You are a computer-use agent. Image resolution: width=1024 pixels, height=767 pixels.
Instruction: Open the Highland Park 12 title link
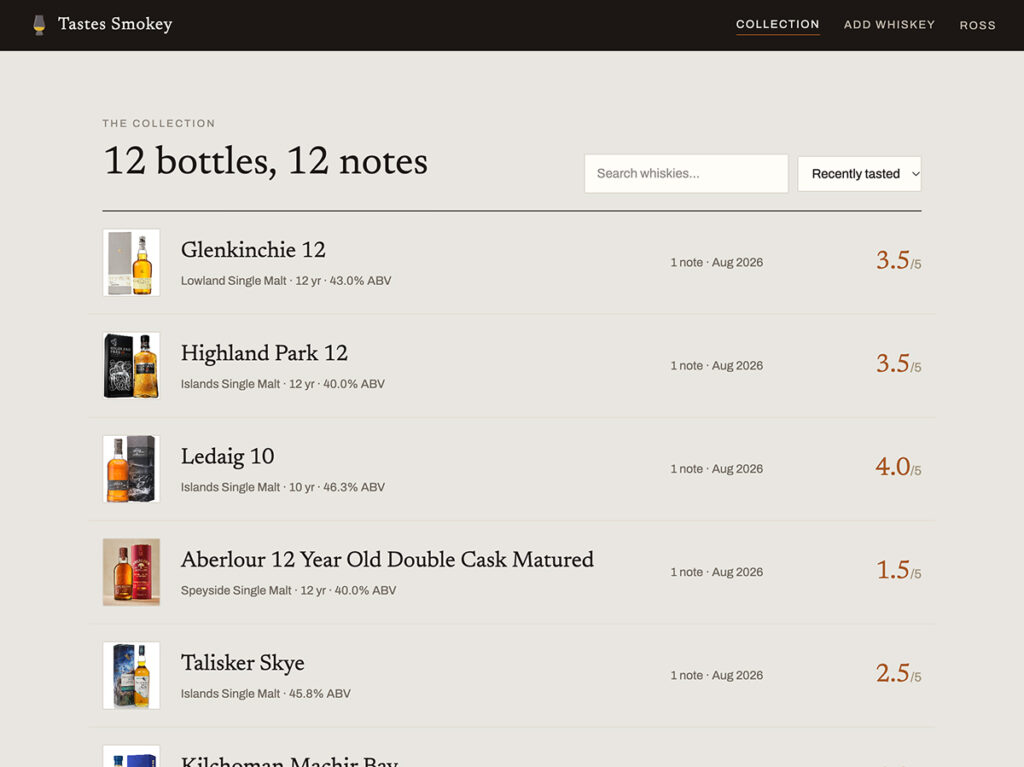pos(264,353)
